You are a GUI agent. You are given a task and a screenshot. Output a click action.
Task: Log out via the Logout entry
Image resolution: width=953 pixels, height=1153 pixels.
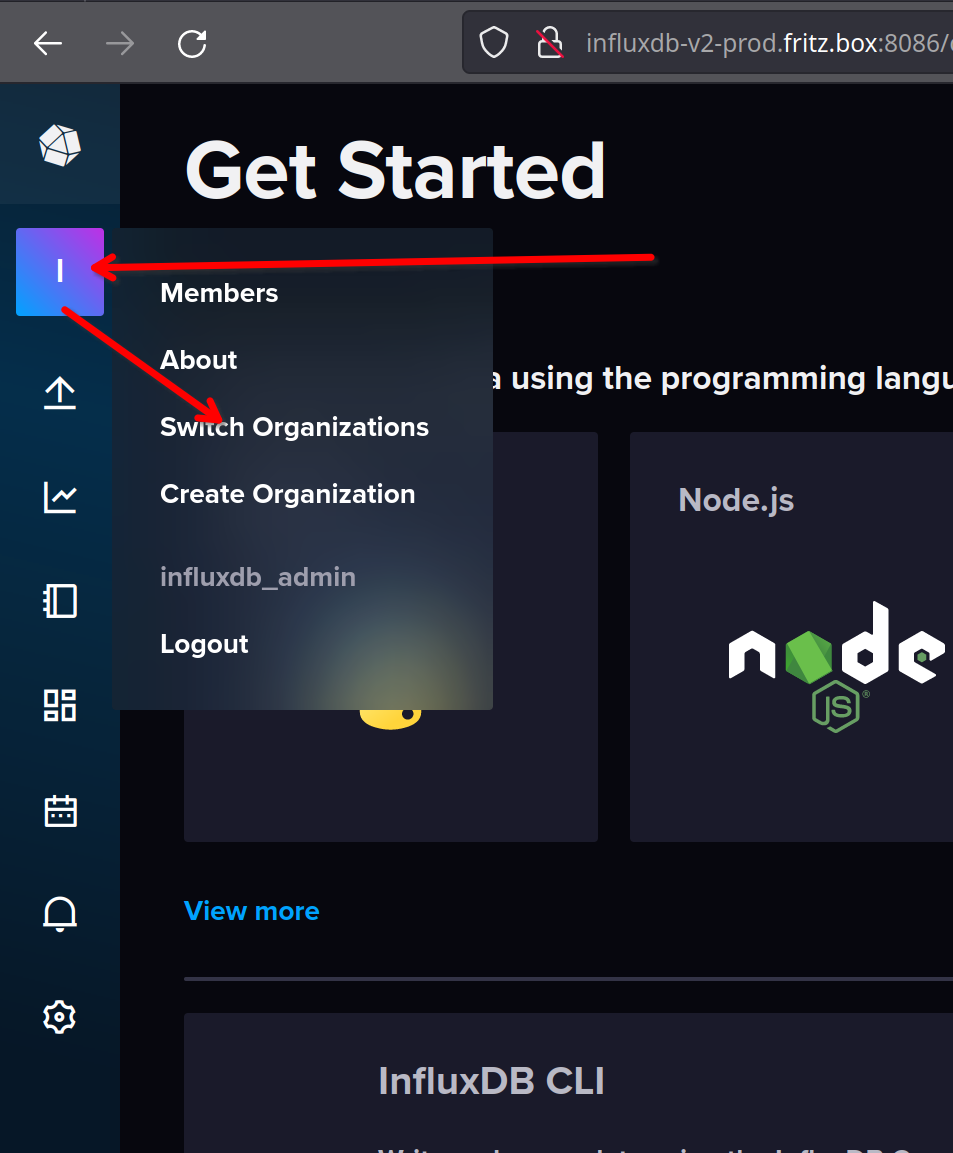coord(204,644)
